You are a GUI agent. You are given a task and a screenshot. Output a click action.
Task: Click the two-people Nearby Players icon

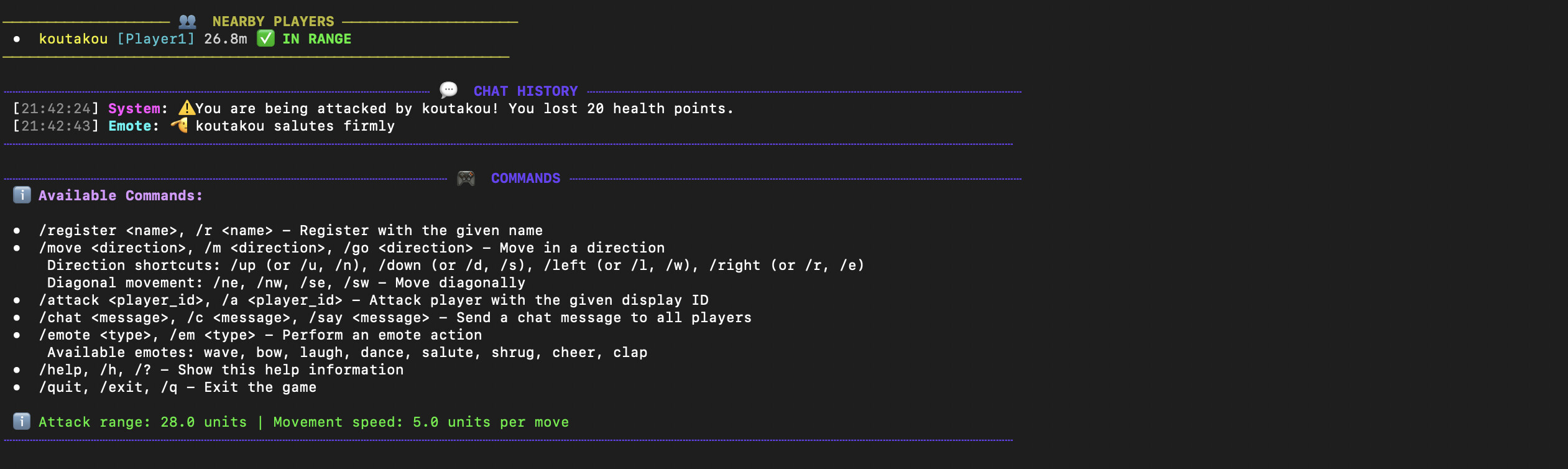[x=187, y=22]
